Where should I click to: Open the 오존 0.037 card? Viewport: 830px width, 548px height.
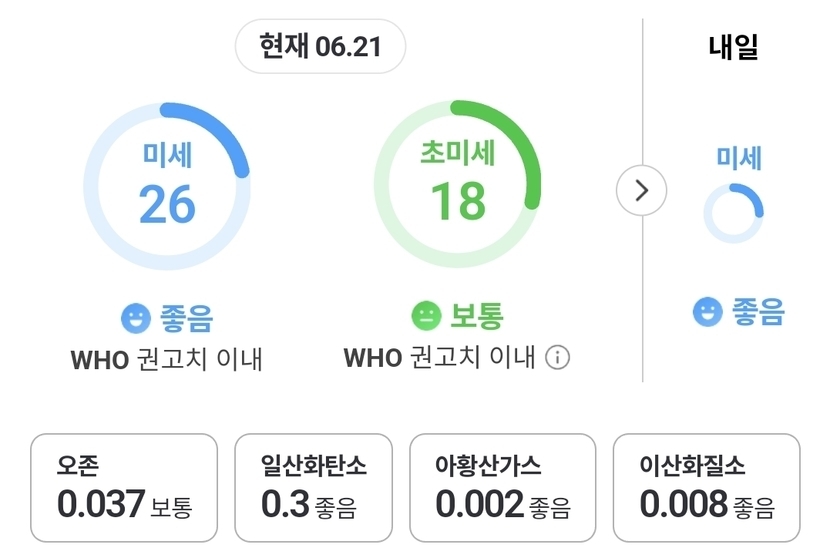pyautogui.click(x=124, y=488)
